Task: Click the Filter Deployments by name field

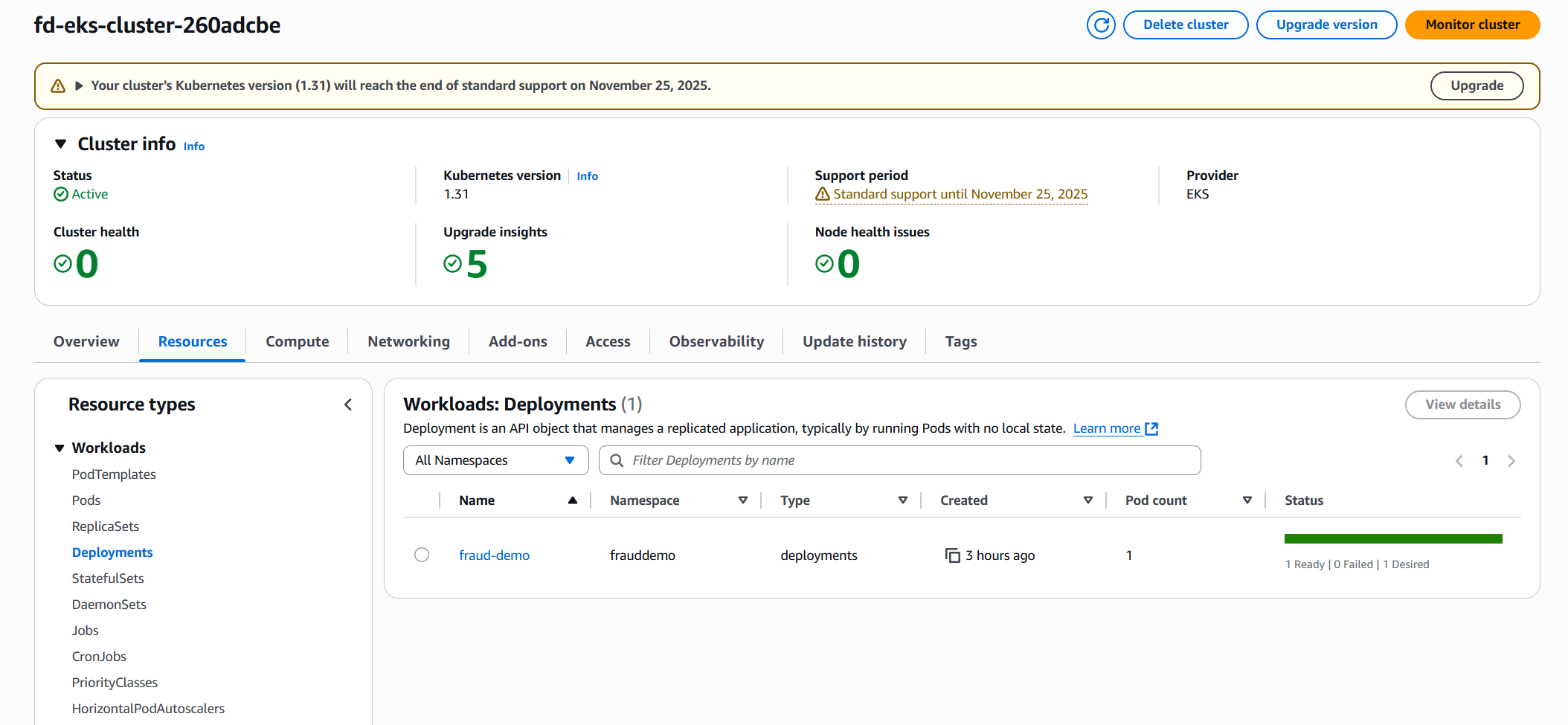Action: [x=907, y=461]
